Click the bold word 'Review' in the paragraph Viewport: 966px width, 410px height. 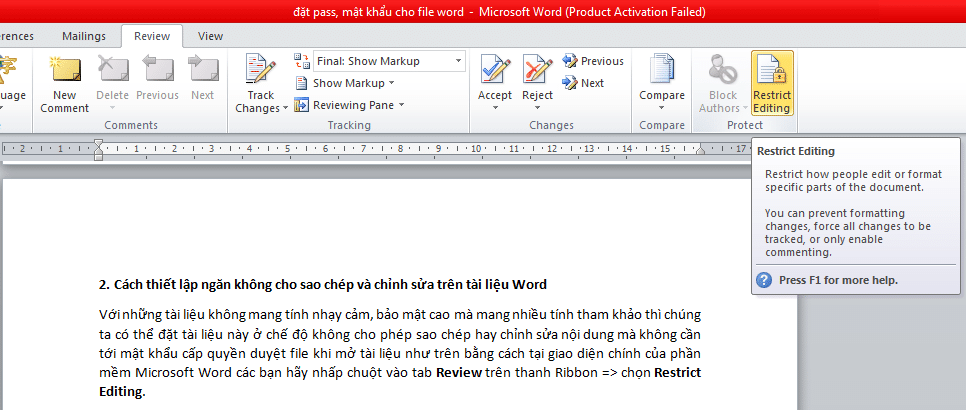tap(459, 372)
